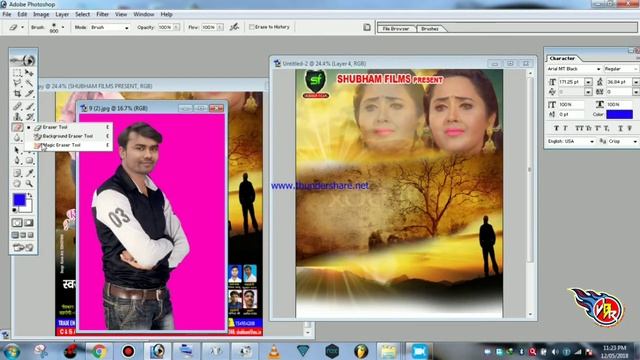Viewport: 640px width, 360px height.
Task: Select the Lasso tool
Action: point(17,83)
